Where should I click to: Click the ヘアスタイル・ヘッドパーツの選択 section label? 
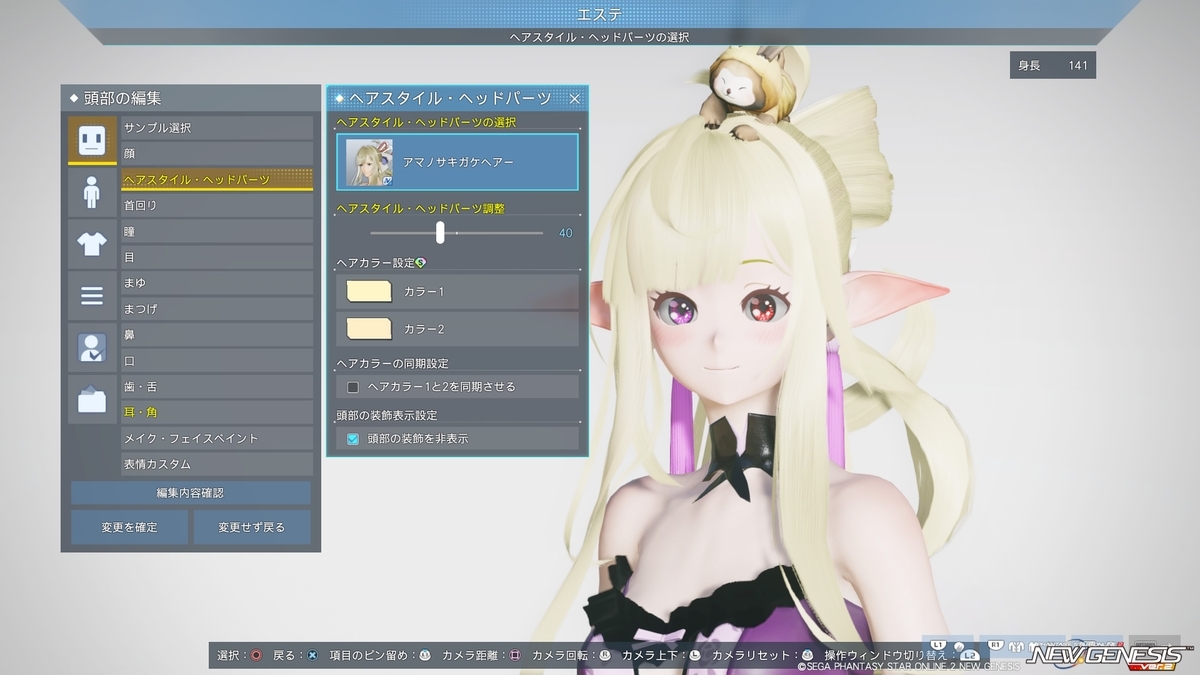(x=425, y=122)
